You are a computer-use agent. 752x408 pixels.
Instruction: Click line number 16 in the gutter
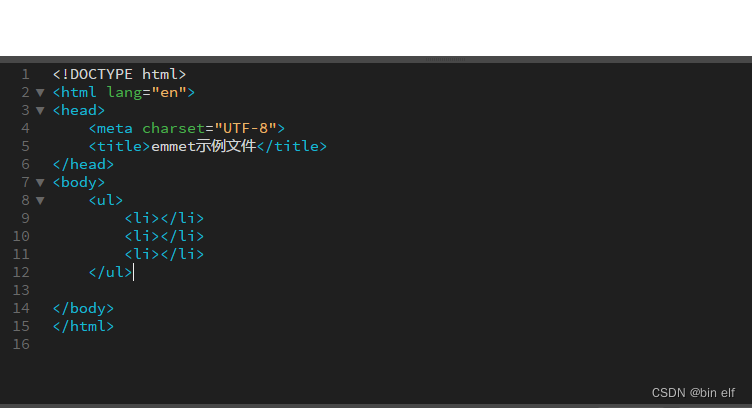point(21,344)
